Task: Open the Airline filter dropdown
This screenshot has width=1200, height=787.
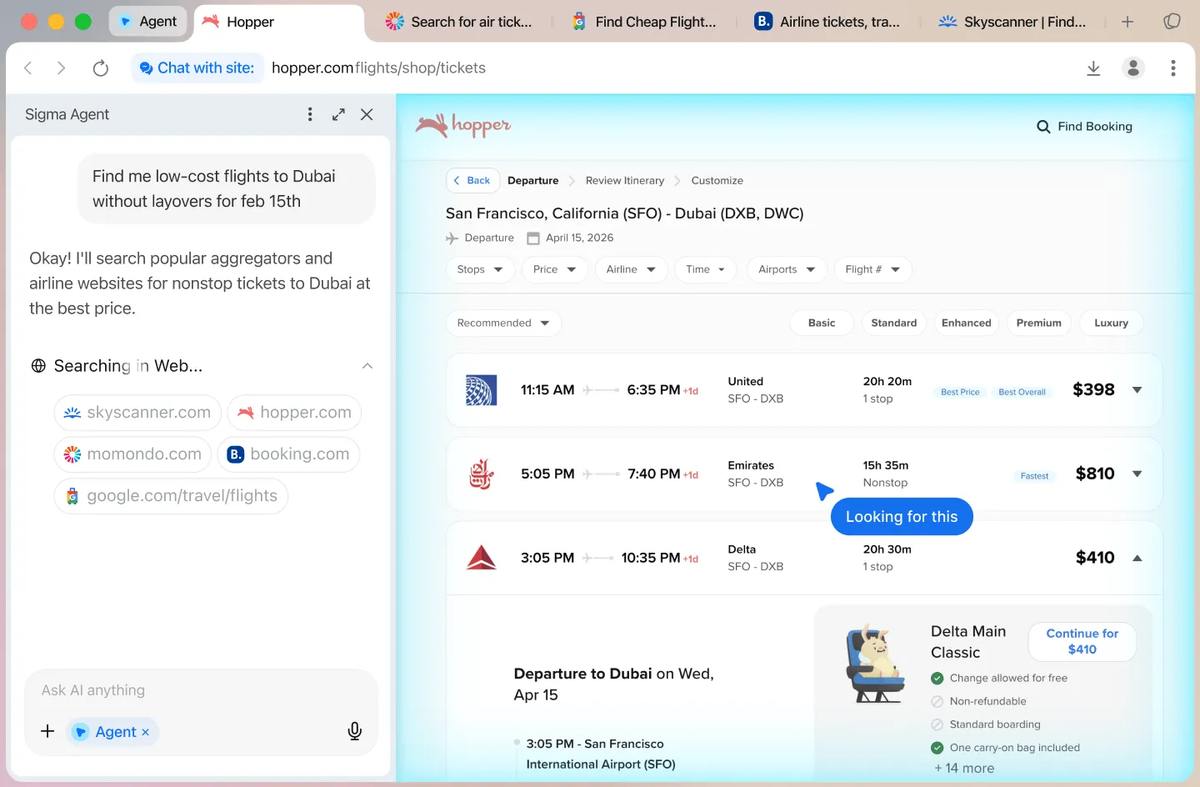Action: [x=631, y=269]
